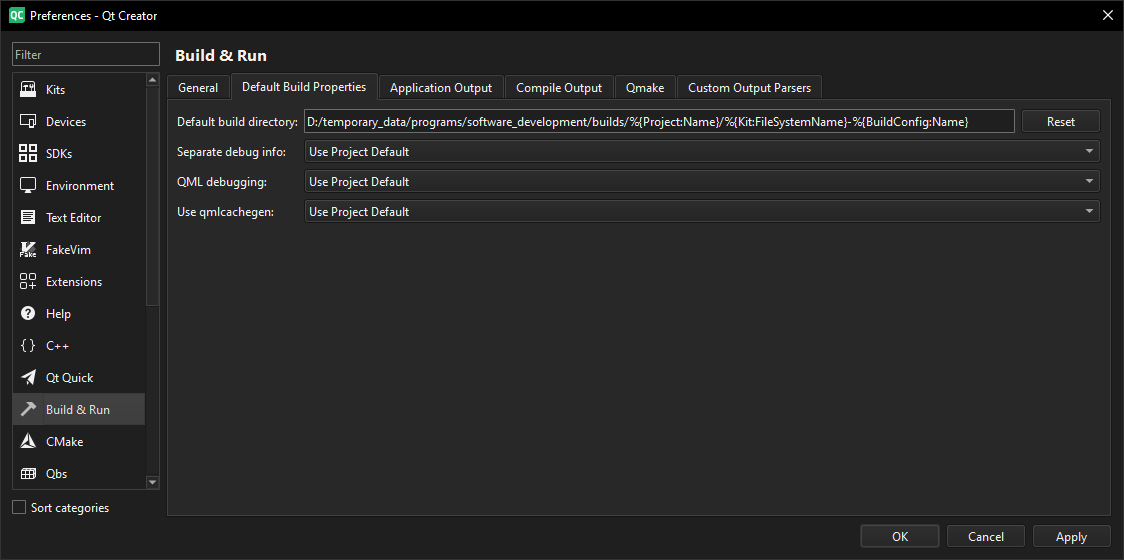Select the C++ category label

57,346
